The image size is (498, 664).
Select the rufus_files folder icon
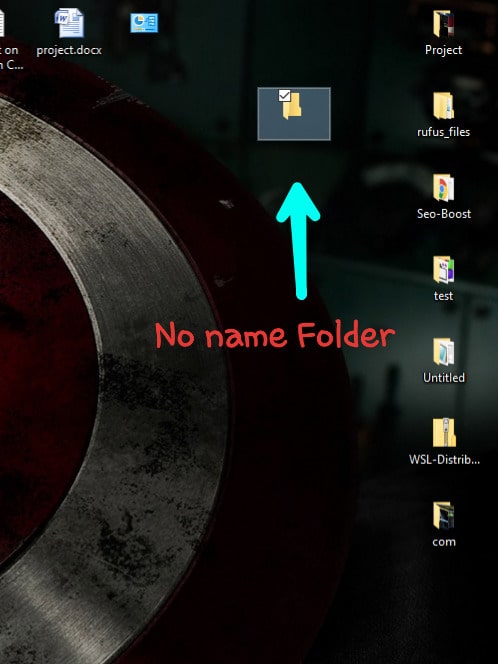pos(443,106)
